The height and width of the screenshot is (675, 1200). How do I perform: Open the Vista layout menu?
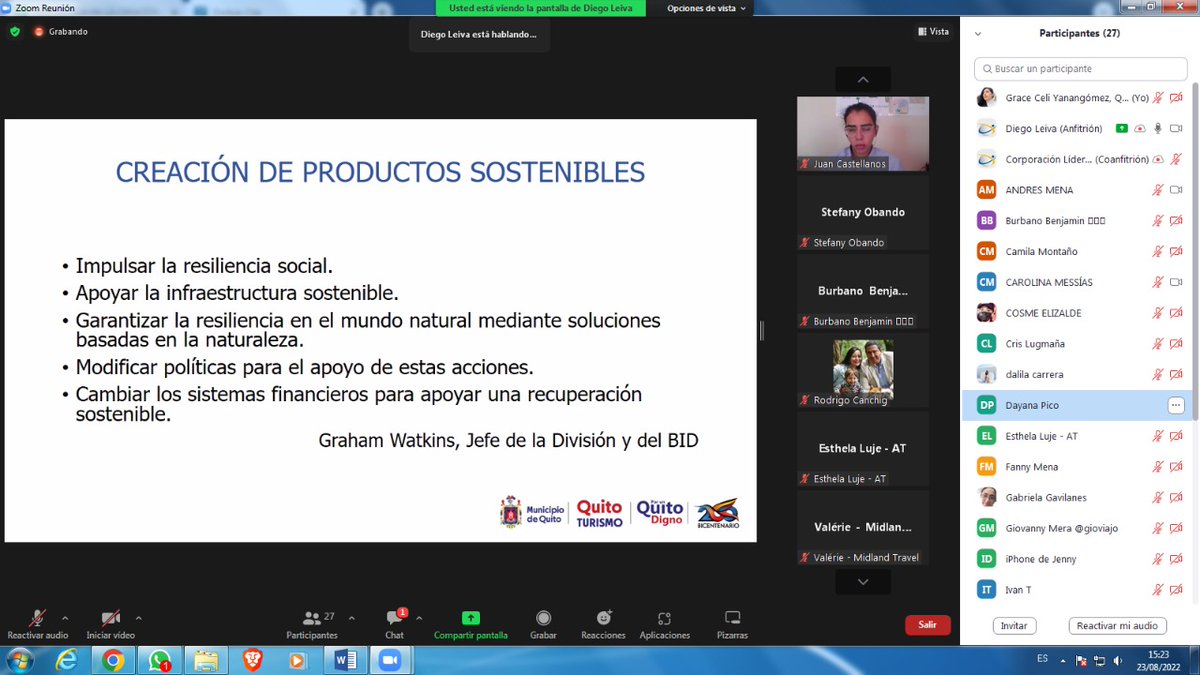coord(933,31)
